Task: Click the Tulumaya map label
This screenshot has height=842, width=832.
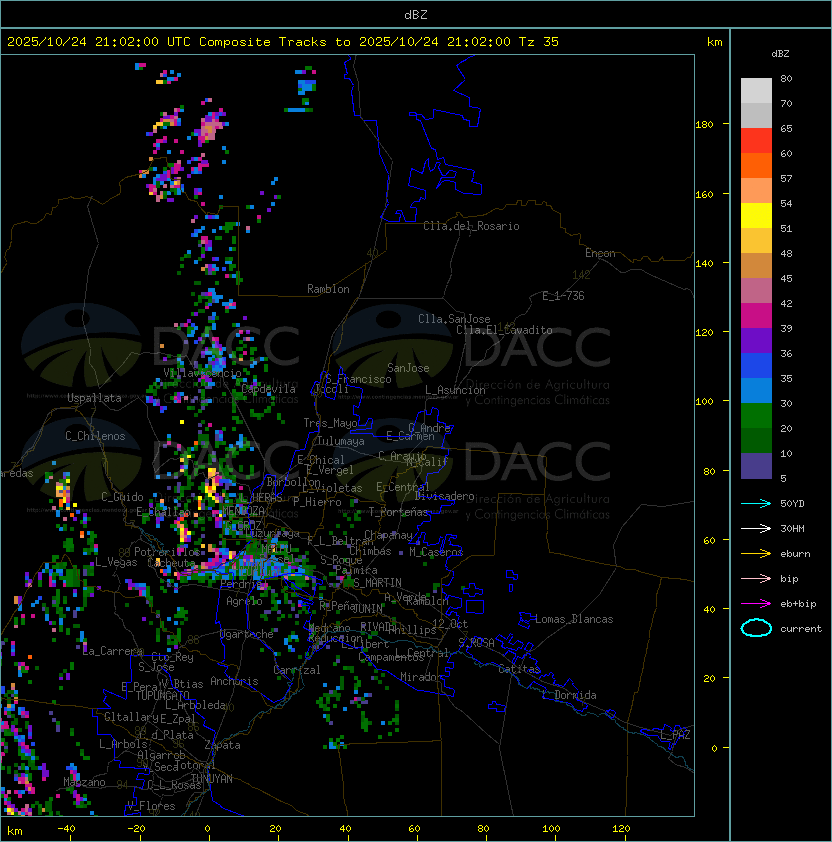Action: click(341, 441)
